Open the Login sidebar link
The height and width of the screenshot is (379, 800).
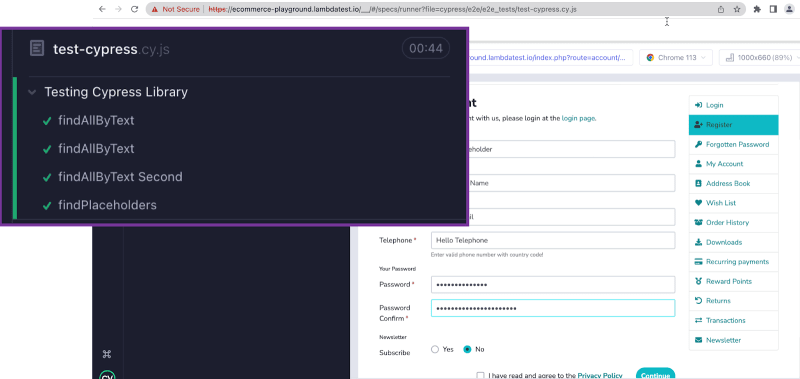pyautogui.click(x=733, y=105)
